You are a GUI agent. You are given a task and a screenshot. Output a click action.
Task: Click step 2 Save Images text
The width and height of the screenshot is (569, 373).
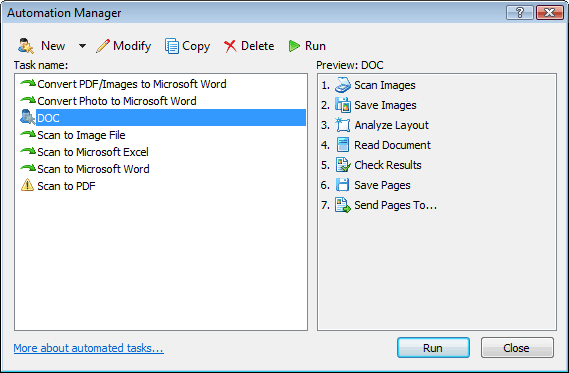coord(385,105)
